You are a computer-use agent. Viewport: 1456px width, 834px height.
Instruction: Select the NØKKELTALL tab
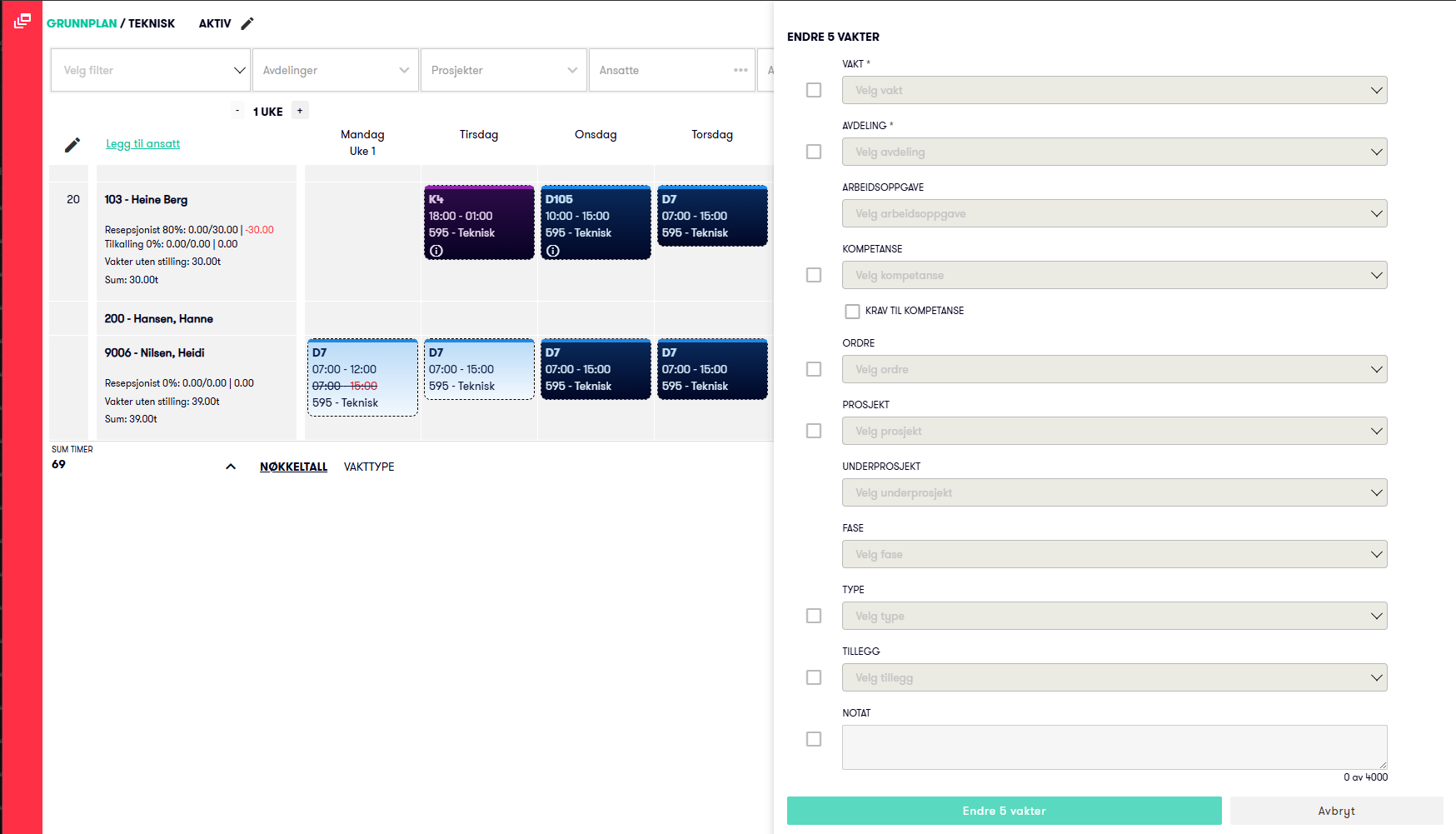point(293,467)
